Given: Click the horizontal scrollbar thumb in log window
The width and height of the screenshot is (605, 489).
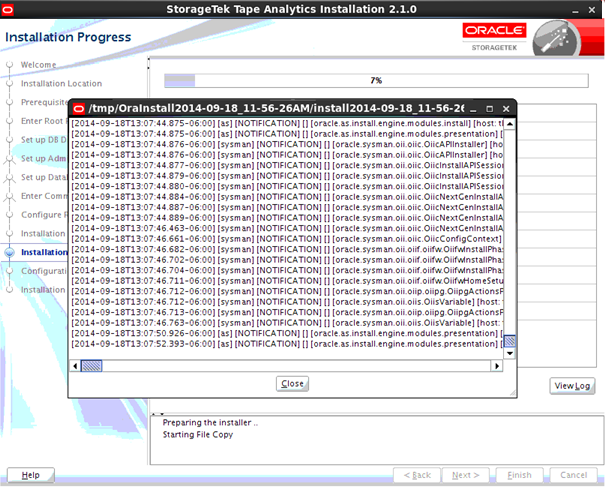Looking at the screenshot, I should [91, 366].
